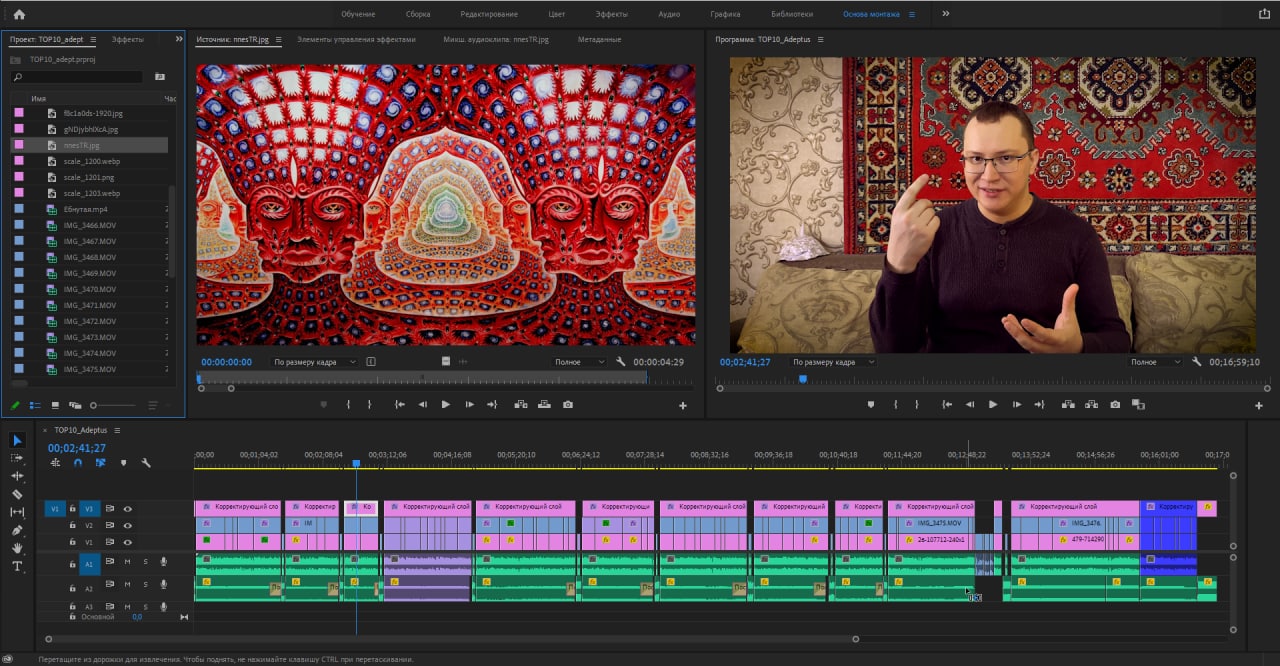
Task: Click the Home icon in the top bar
Action: click(x=19, y=14)
